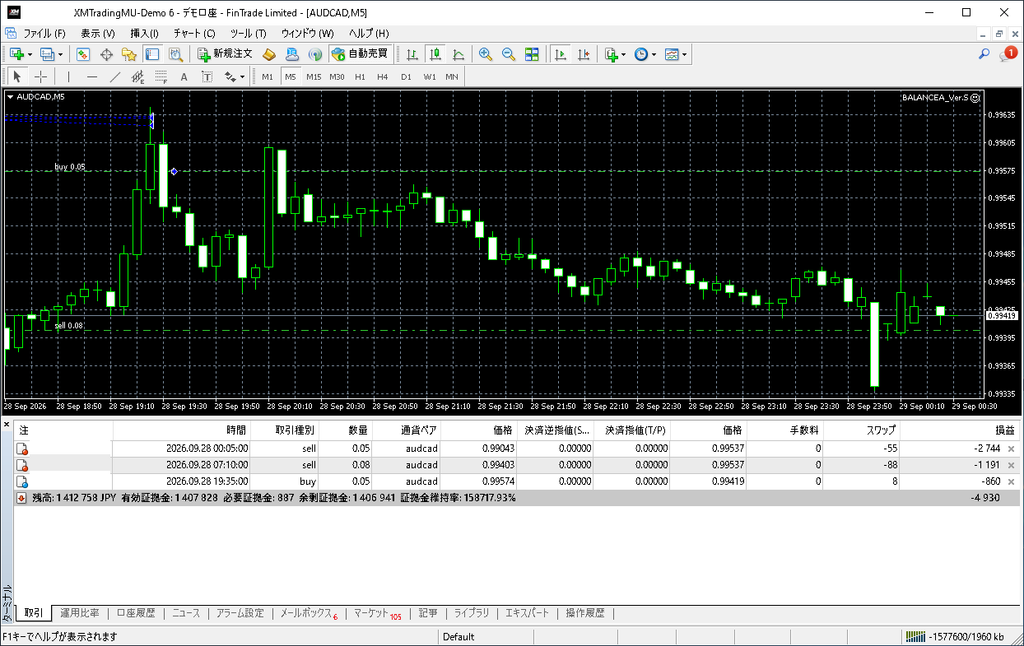
Task: Toggle chart auto scroll
Action: pyautogui.click(x=560, y=54)
